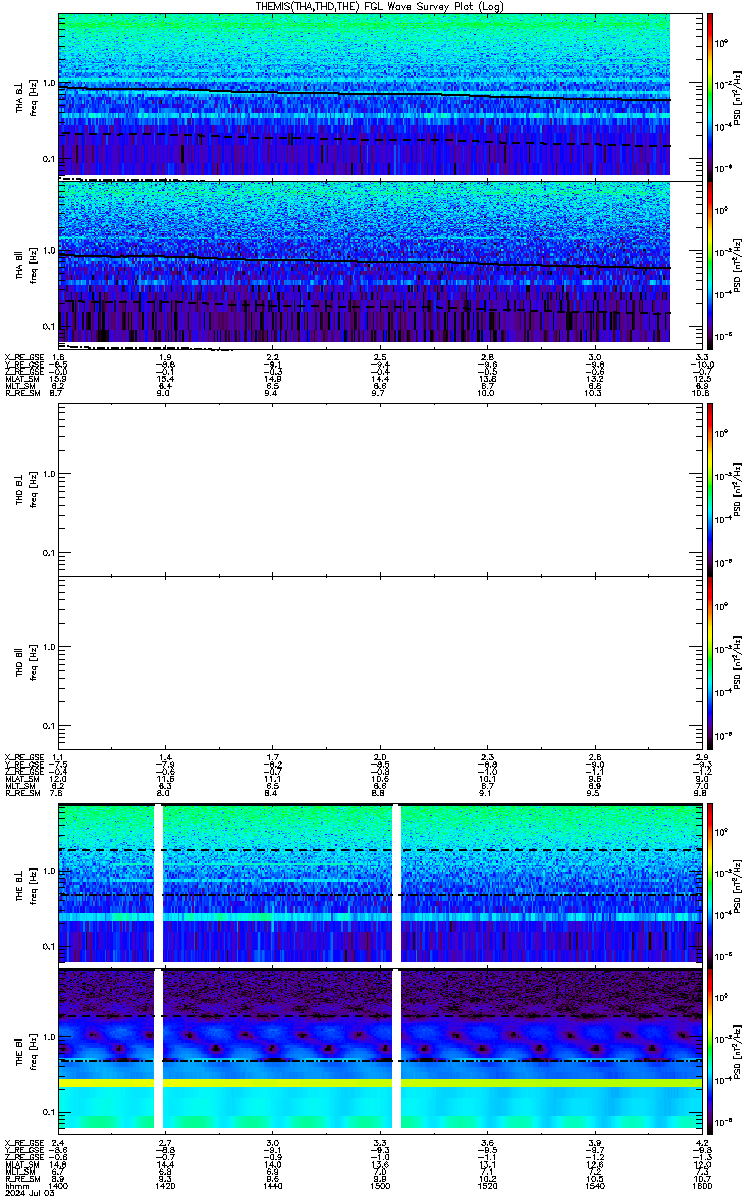Click the 'hhmm' time axis label

16,1187
